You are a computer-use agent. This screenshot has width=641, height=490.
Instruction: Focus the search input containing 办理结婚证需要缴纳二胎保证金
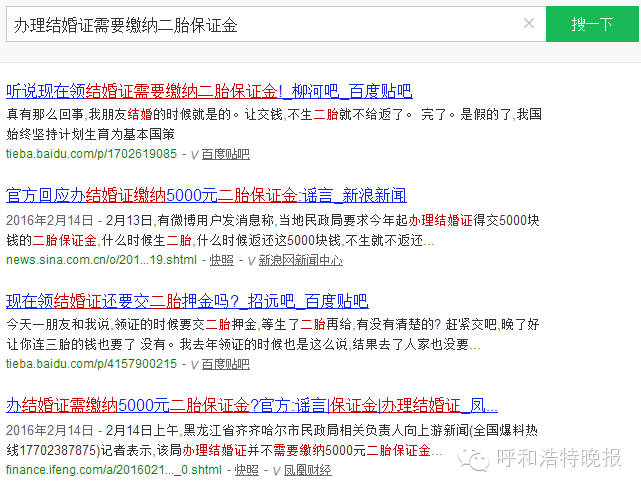276,24
